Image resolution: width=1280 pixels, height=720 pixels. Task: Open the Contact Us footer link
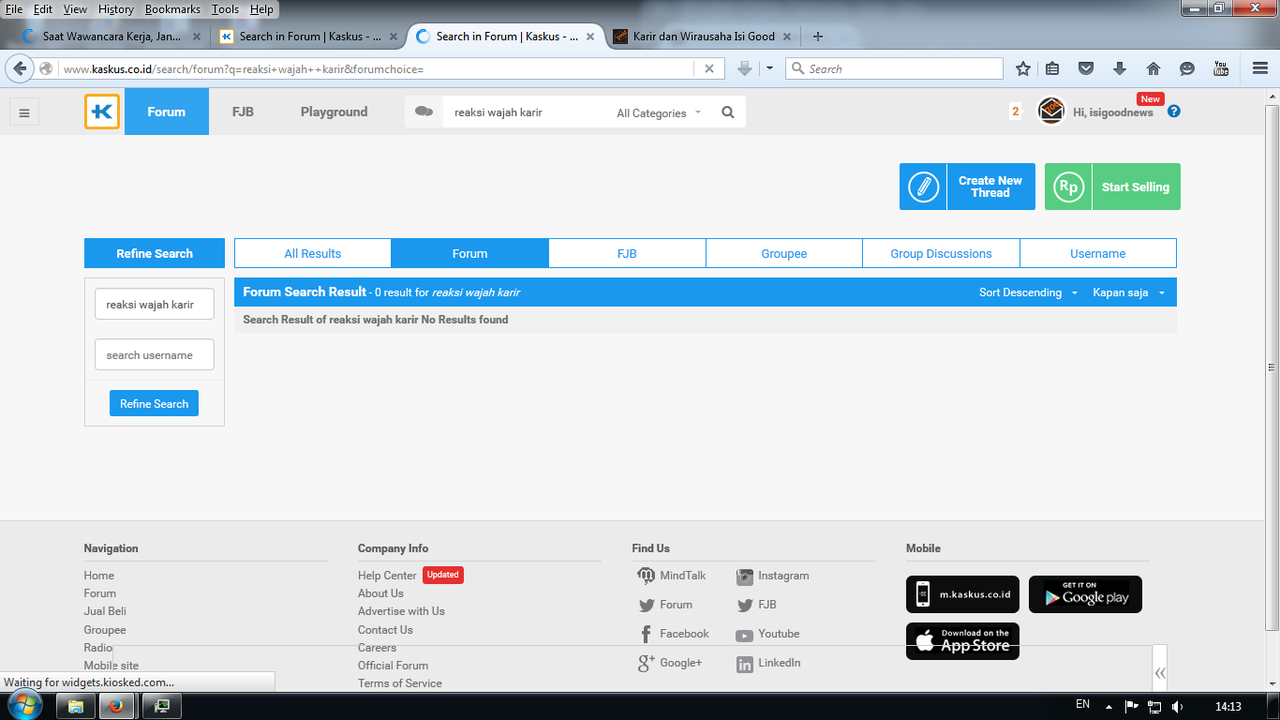click(x=385, y=630)
